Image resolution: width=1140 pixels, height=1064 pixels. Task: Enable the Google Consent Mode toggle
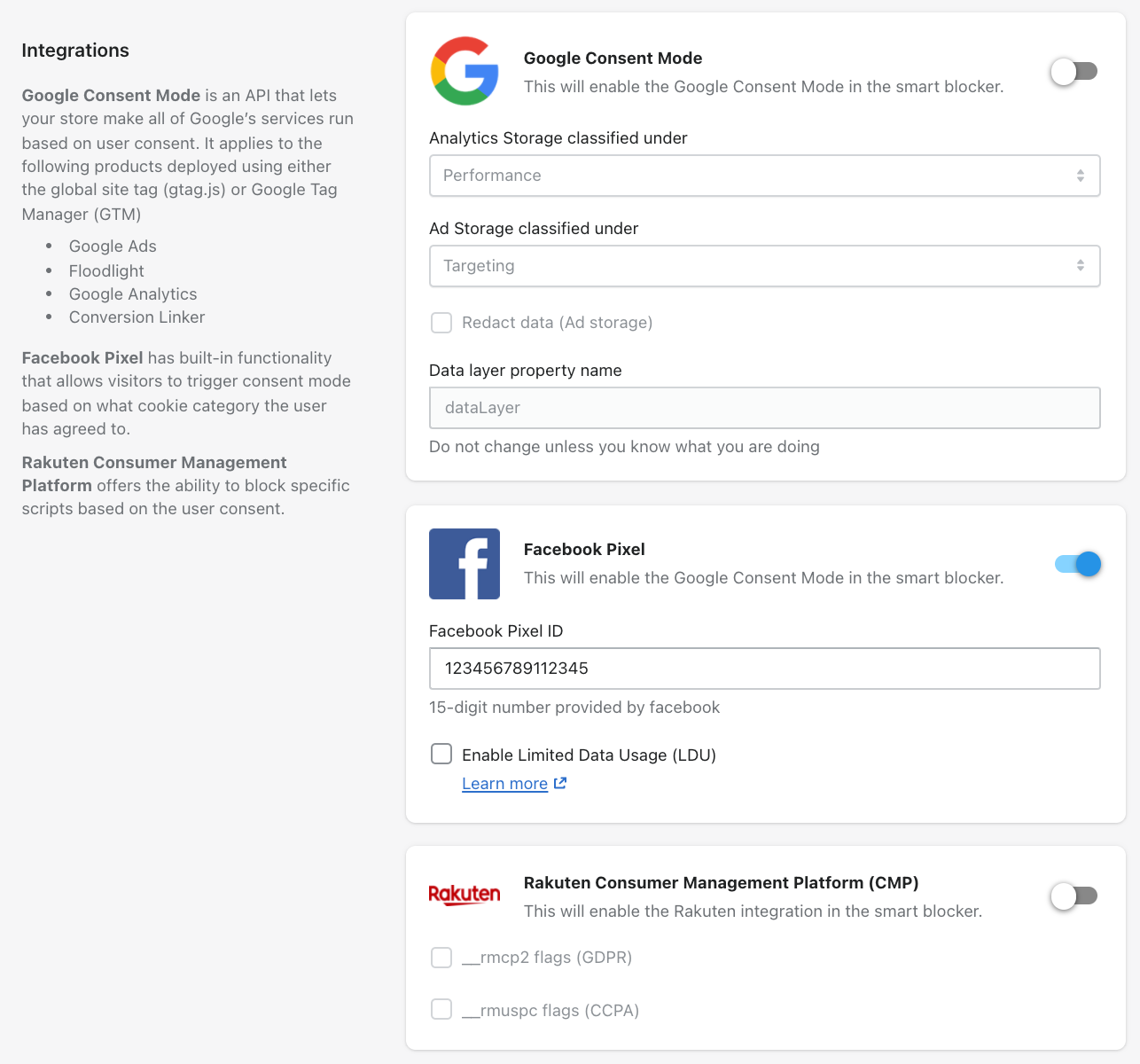click(x=1074, y=72)
